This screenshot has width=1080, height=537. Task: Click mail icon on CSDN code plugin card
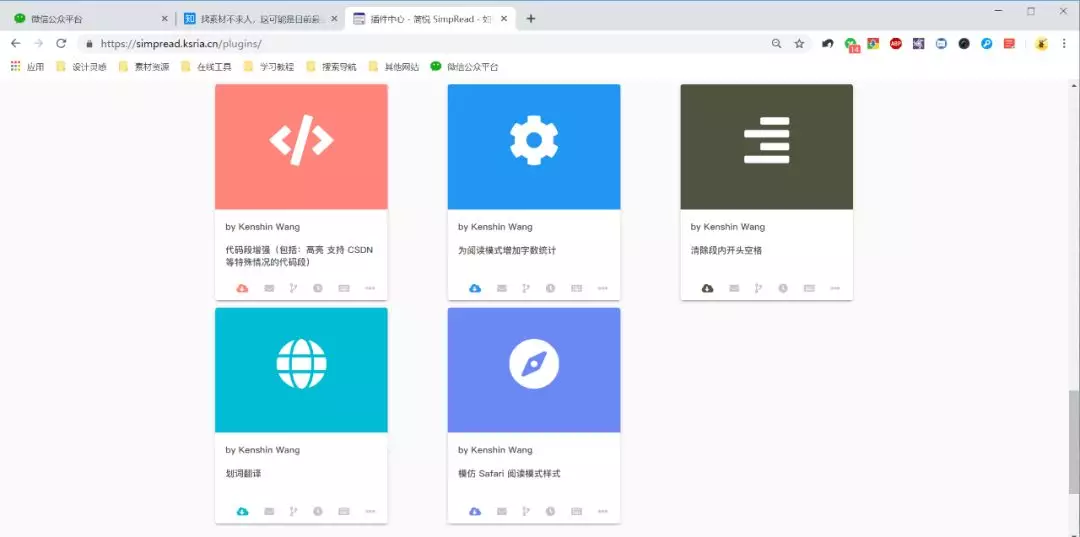tap(269, 288)
